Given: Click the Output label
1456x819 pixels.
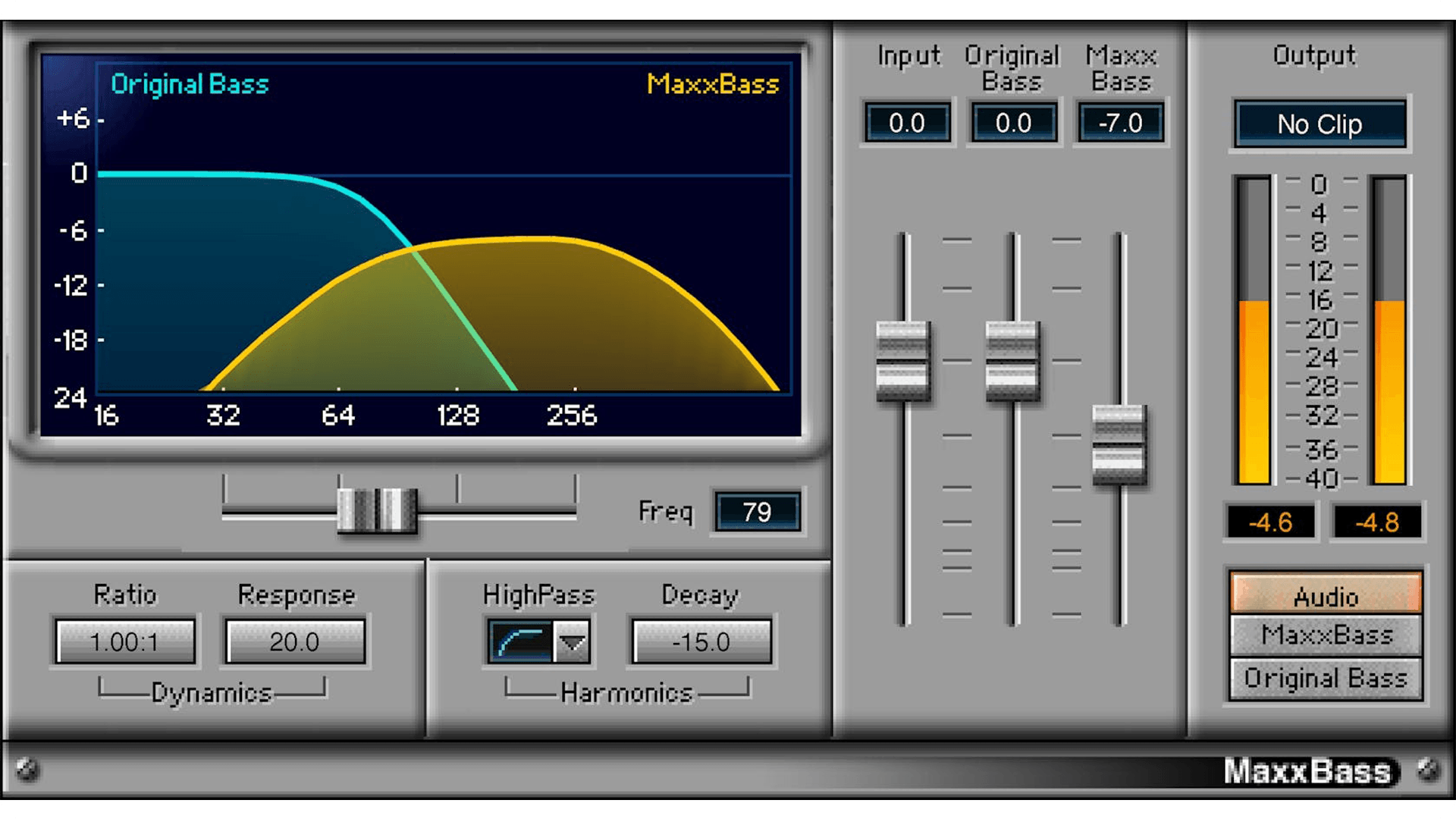Looking at the screenshot, I should 1314,55.
